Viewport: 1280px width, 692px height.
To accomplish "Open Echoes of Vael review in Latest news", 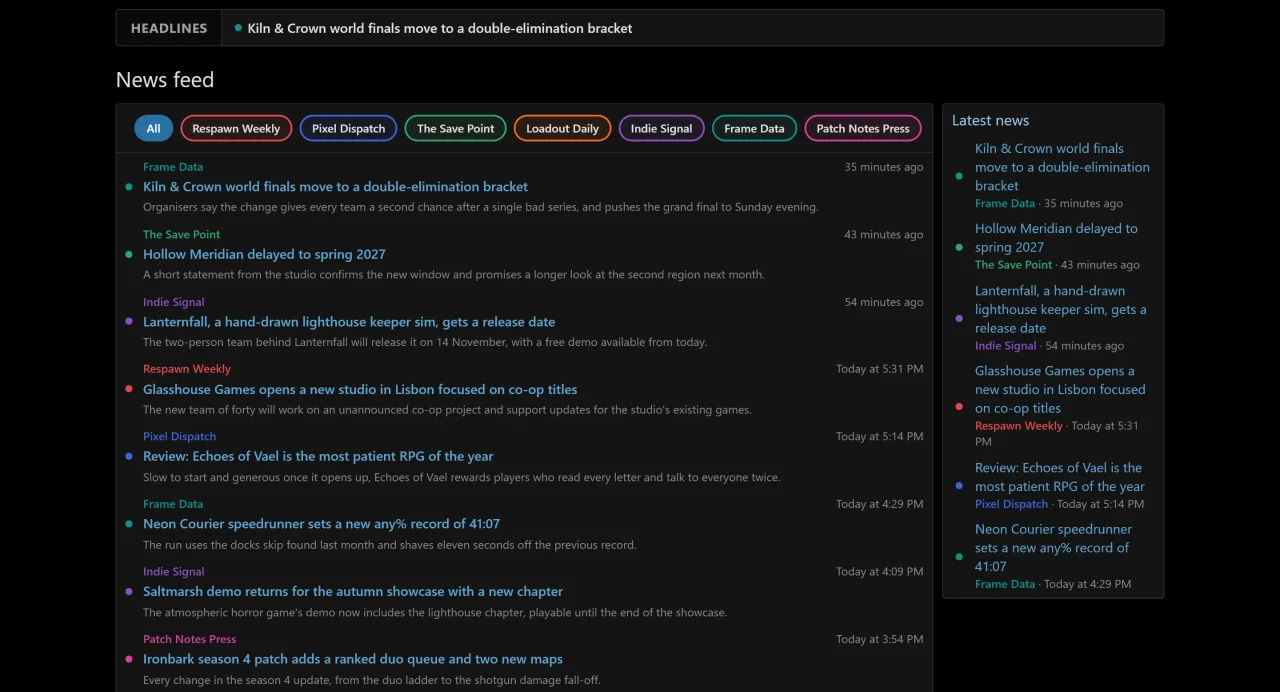I will (x=1060, y=477).
